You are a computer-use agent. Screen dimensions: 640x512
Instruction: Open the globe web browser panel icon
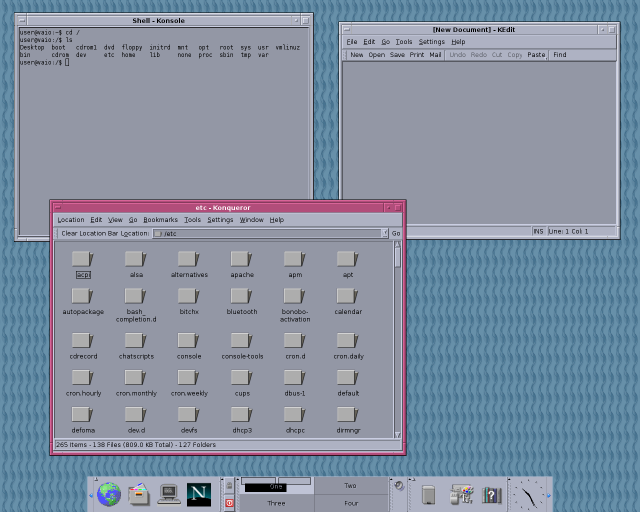point(109,494)
